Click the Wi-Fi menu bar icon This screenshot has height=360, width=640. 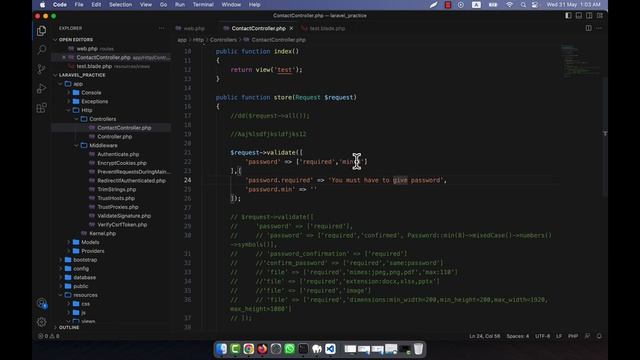tap(509, 5)
